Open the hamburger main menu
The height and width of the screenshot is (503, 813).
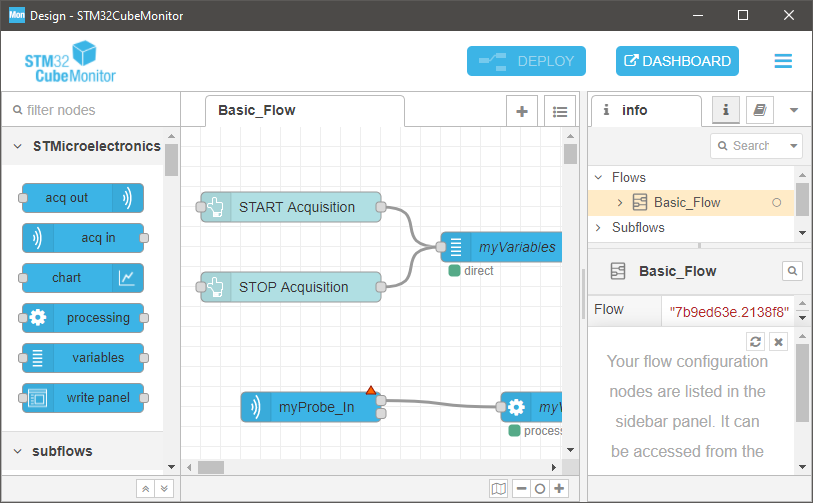783,61
